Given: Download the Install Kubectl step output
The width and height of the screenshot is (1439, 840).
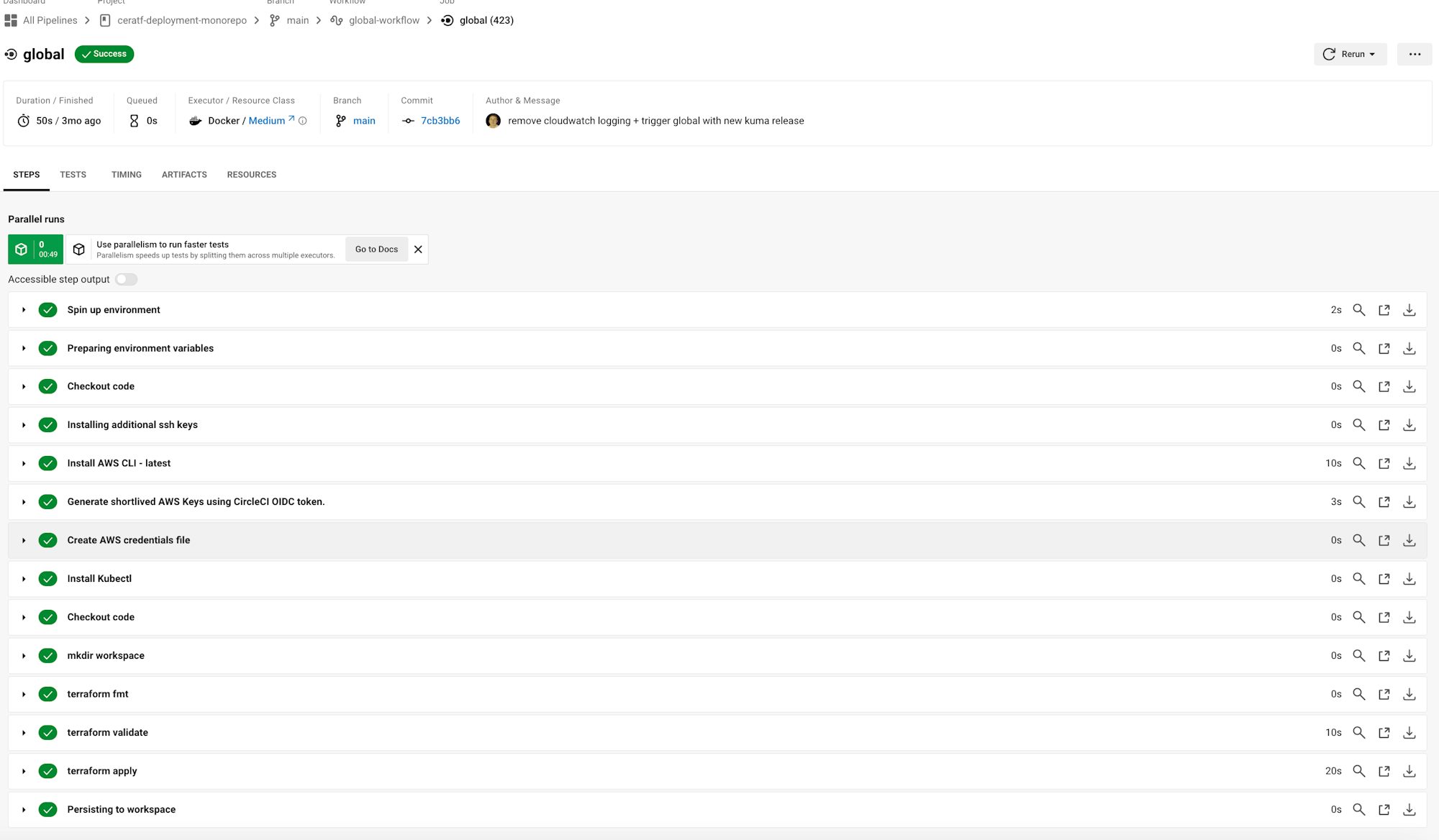Looking at the screenshot, I should click(x=1409, y=578).
